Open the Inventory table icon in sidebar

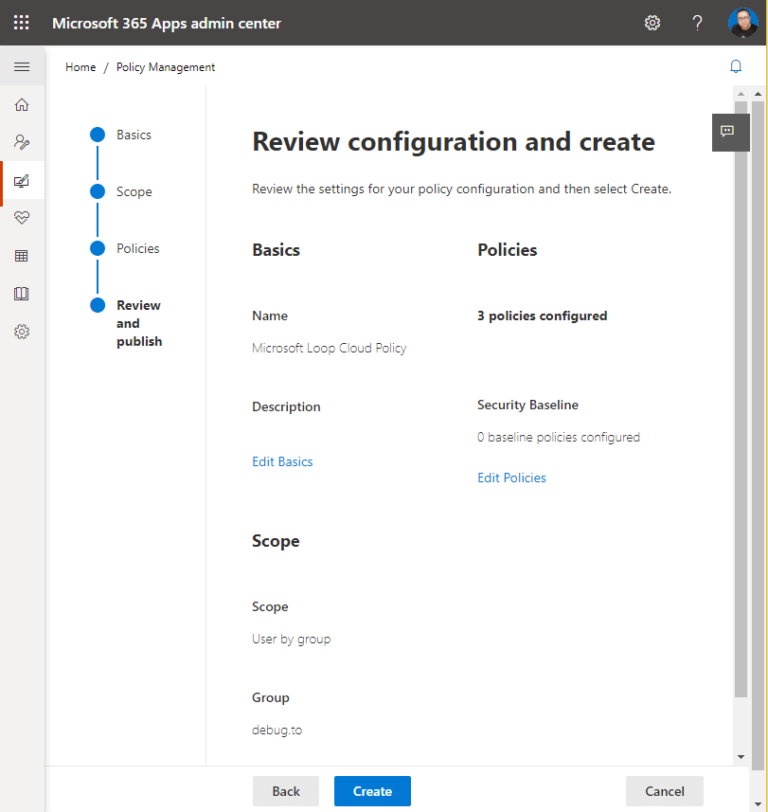pyautogui.click(x=21, y=256)
